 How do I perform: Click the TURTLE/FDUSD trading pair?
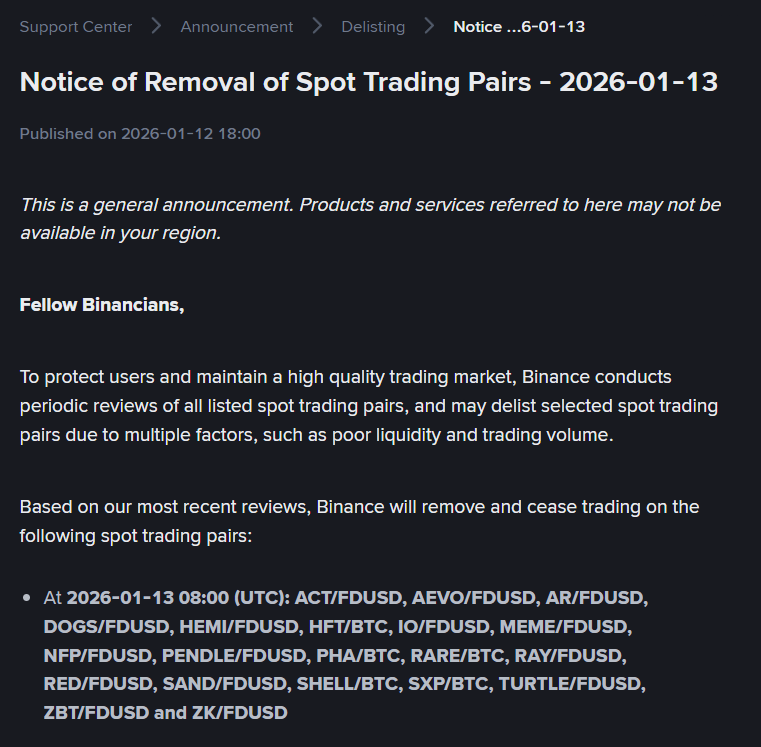pyautogui.click(x=570, y=685)
